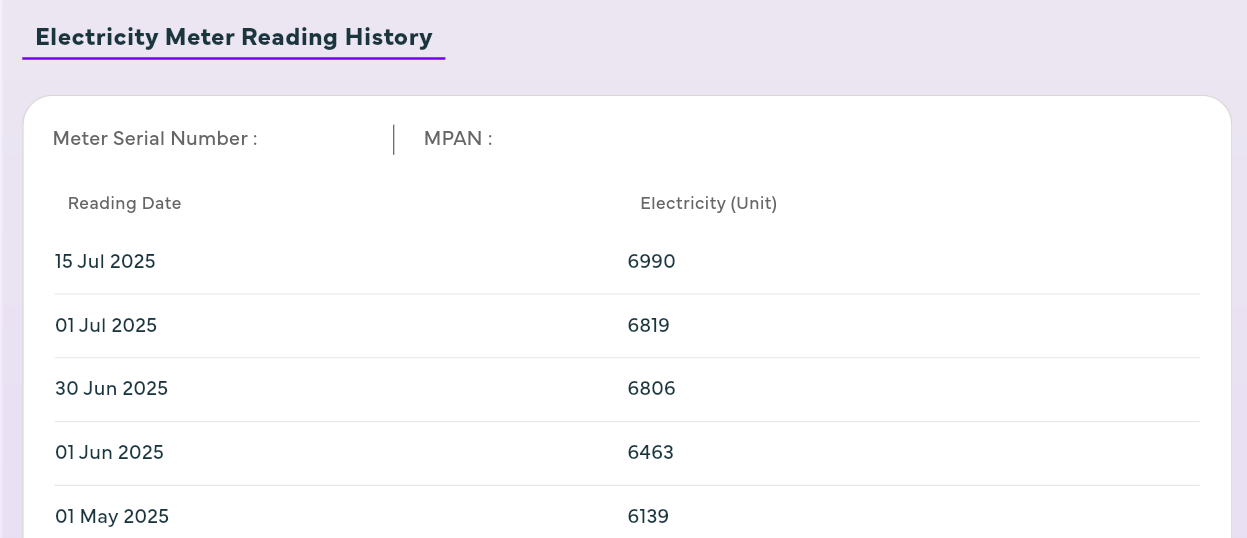Click the MPAN label

pyautogui.click(x=458, y=139)
